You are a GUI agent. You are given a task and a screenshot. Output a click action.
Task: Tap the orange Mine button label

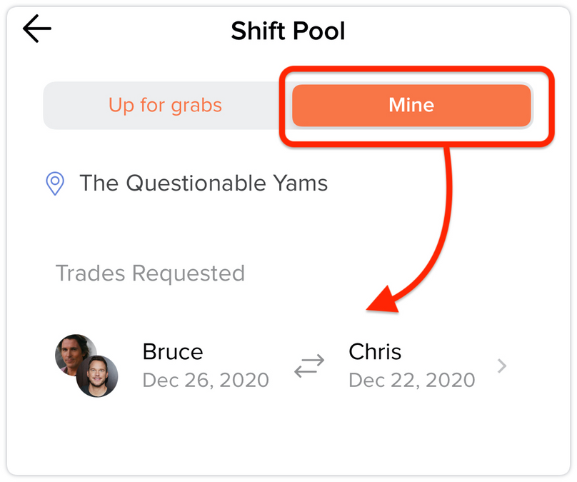(x=411, y=105)
